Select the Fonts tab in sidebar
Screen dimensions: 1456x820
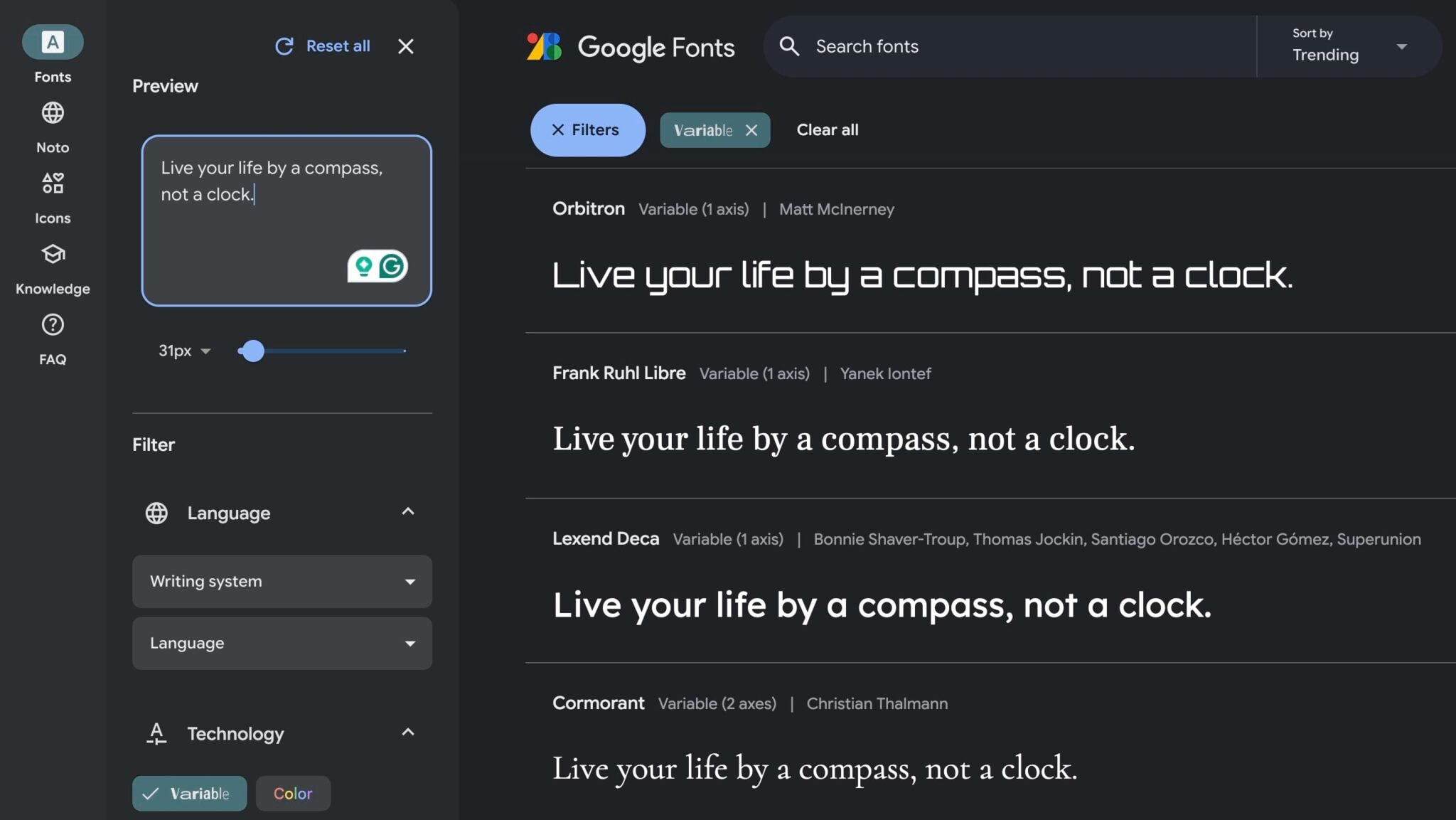(53, 43)
